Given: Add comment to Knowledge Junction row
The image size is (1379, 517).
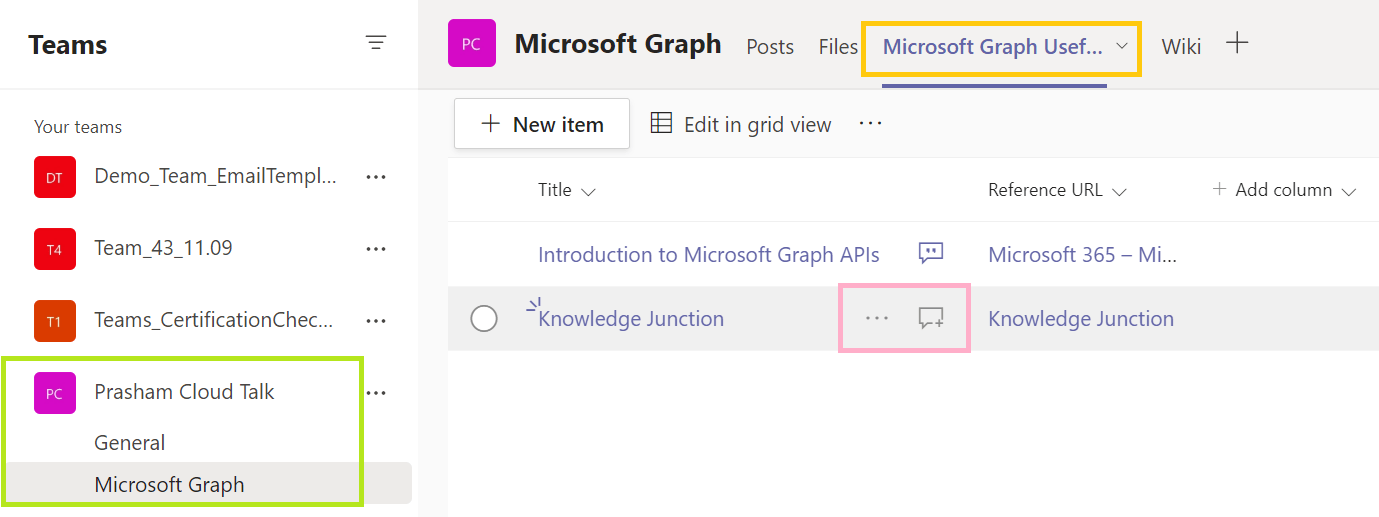Looking at the screenshot, I should pos(931,318).
